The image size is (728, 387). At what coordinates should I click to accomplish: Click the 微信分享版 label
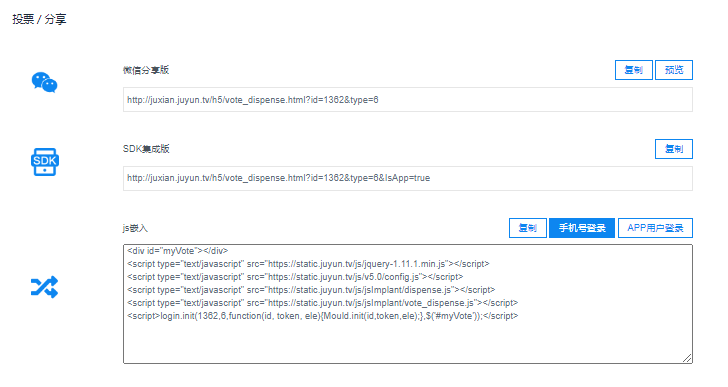[x=146, y=70]
